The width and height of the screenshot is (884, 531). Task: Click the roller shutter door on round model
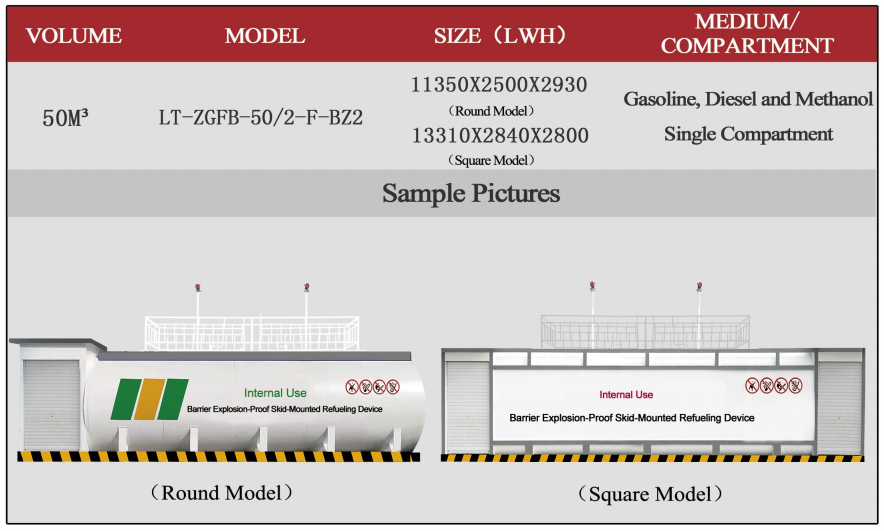coord(51,405)
